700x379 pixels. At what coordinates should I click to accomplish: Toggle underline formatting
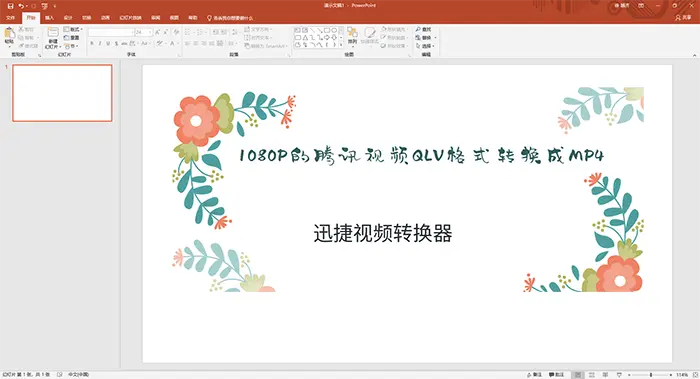[x=108, y=43]
